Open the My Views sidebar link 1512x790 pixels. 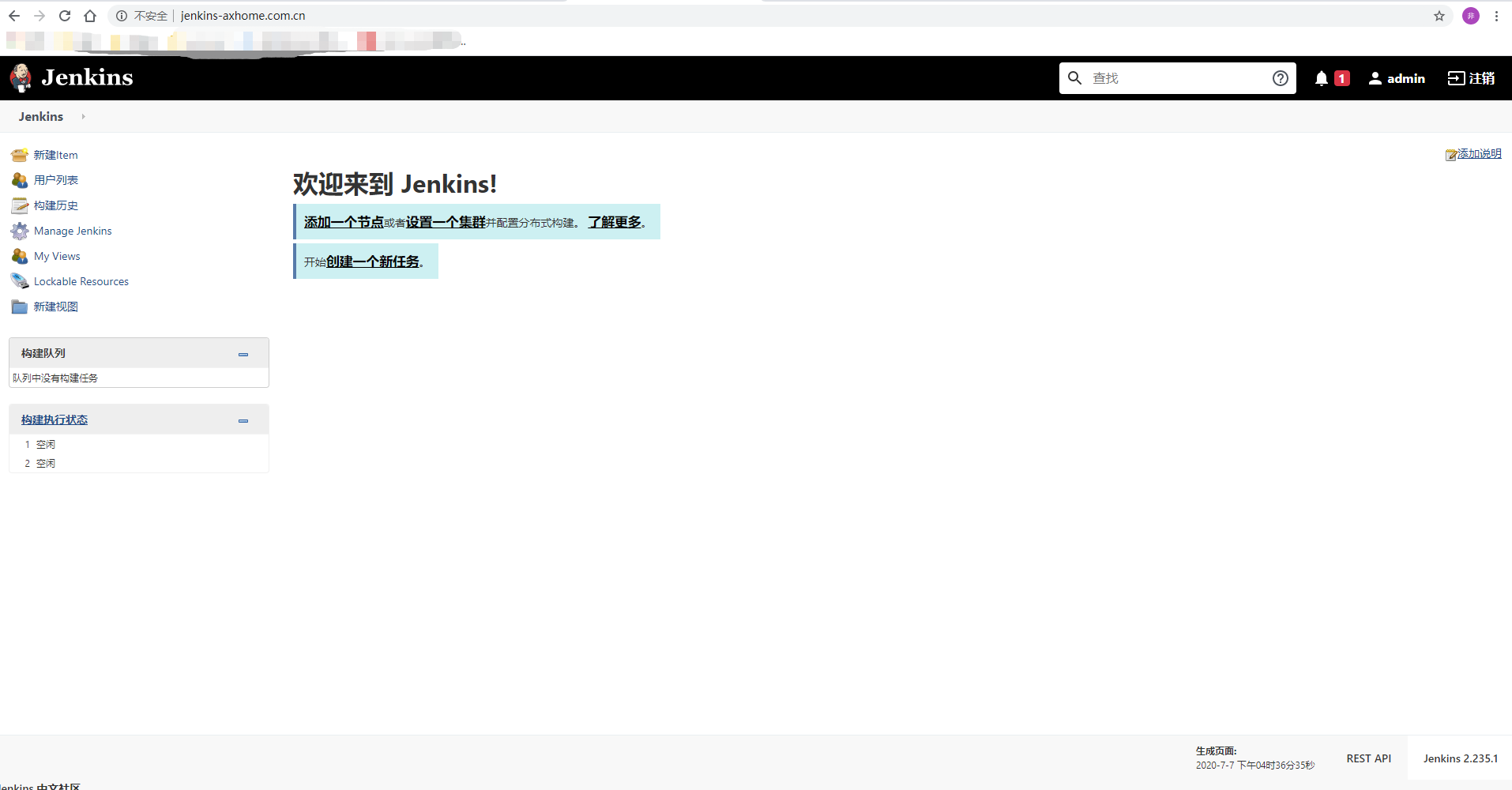tap(57, 256)
